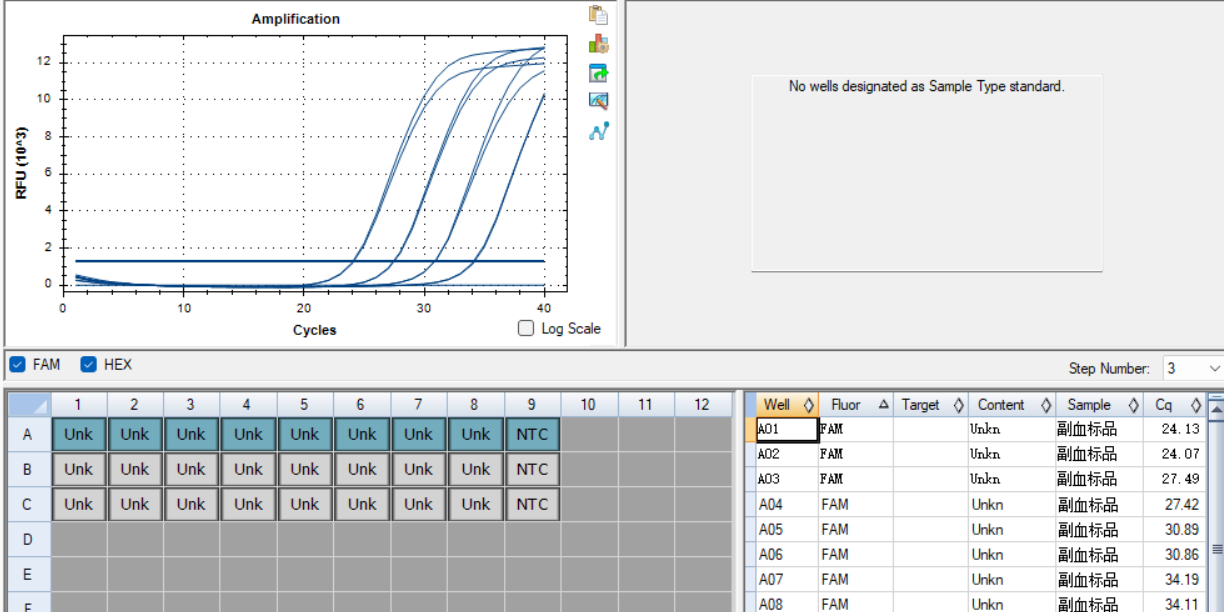Select plate column 9 header
The height and width of the screenshot is (612, 1224).
(x=531, y=404)
